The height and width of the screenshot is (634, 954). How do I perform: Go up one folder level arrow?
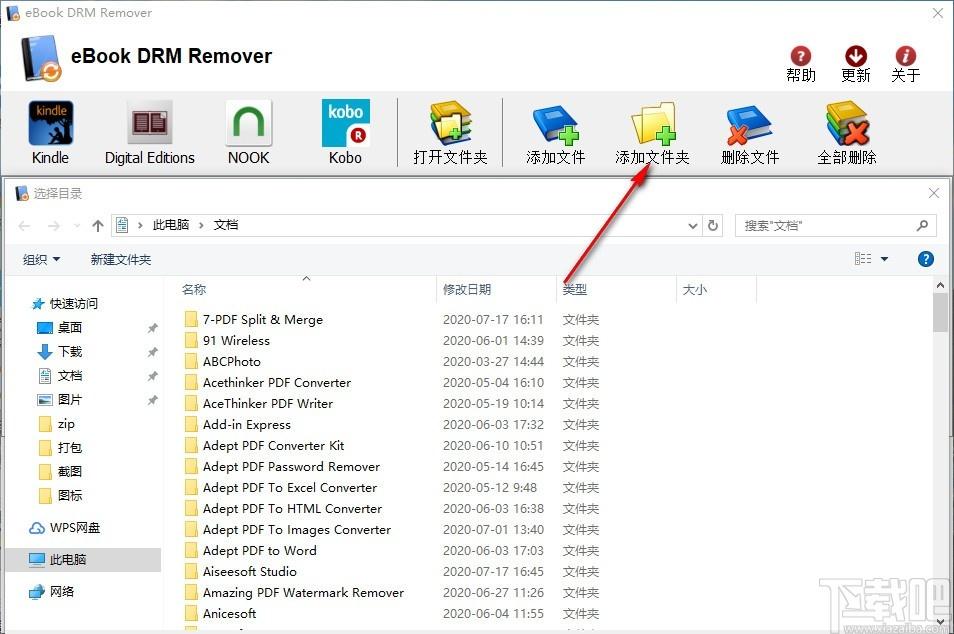click(98, 226)
